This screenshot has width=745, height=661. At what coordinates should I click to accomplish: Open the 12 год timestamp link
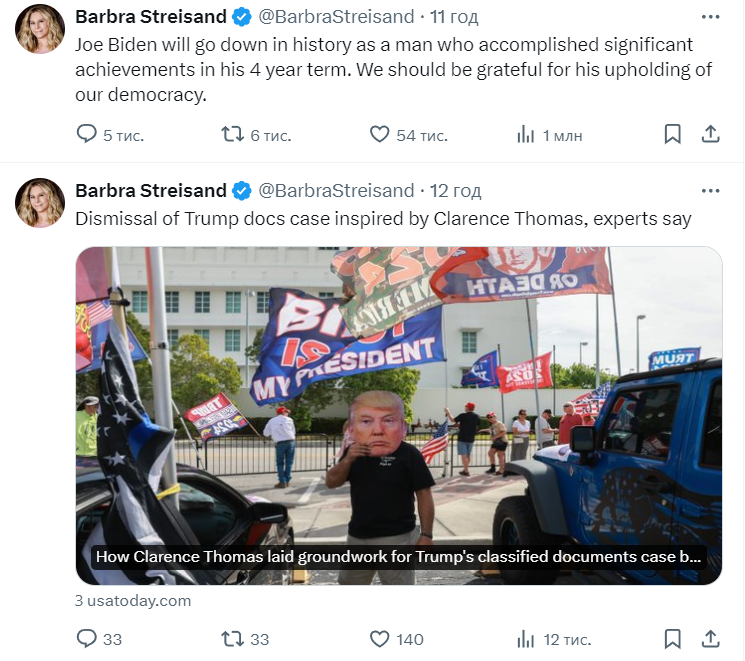tap(455, 191)
